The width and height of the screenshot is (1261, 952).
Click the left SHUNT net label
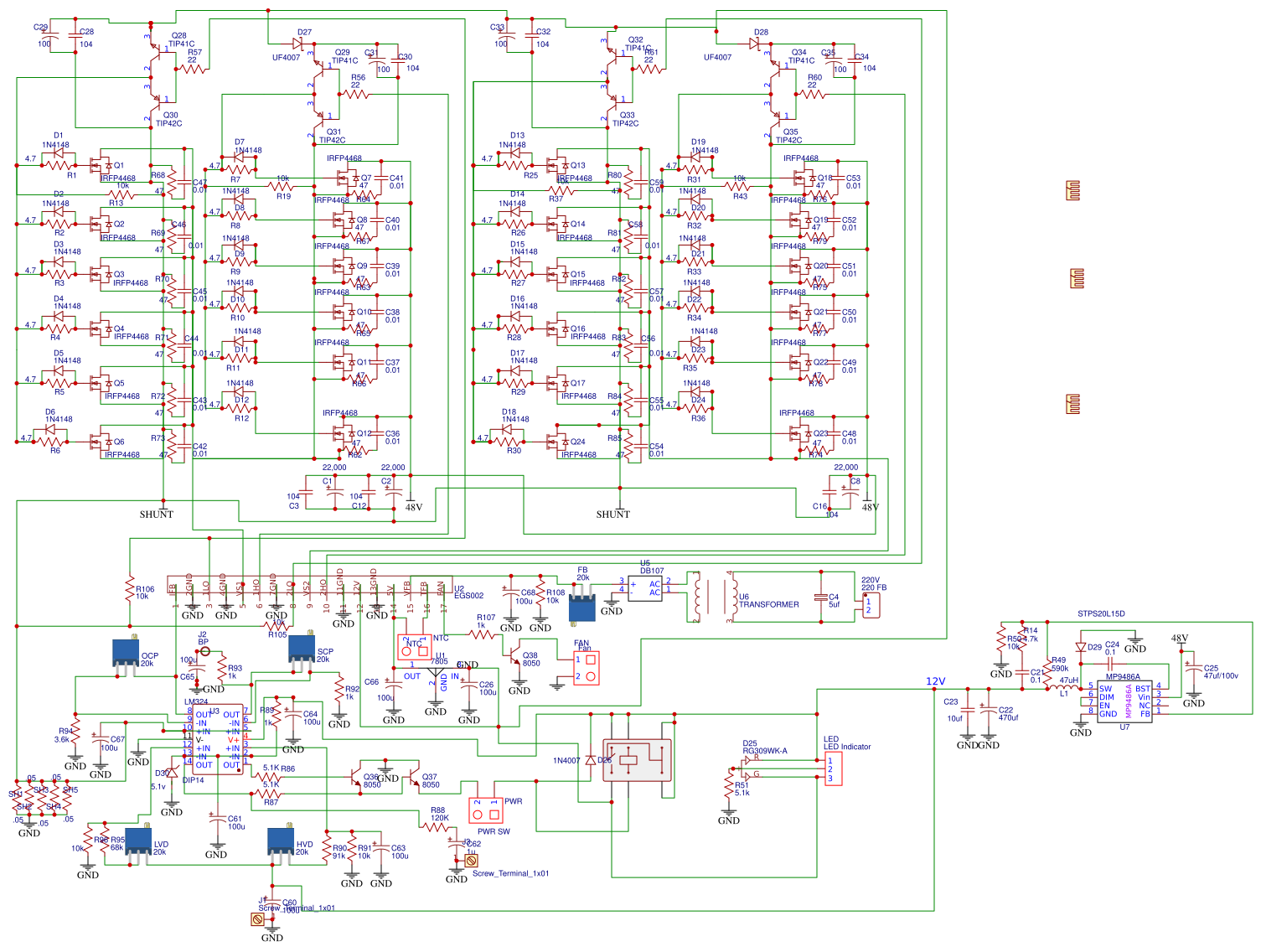coord(156,512)
